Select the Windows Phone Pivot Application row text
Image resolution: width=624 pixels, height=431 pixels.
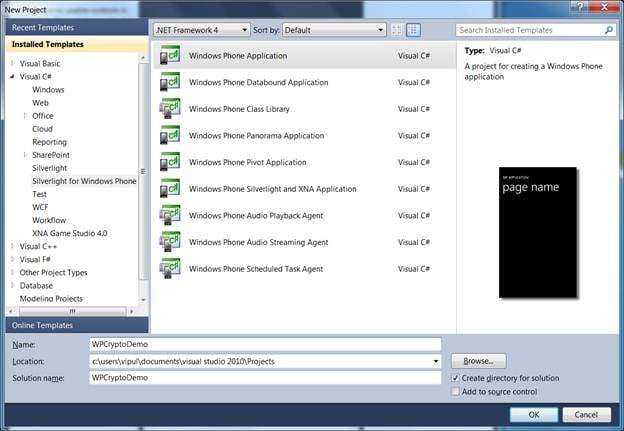(x=248, y=162)
